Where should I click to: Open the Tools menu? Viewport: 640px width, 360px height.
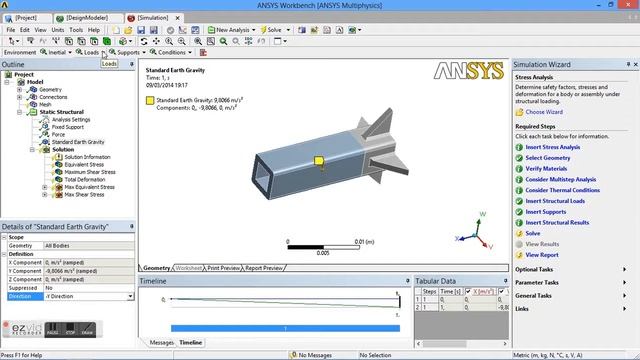coord(76,30)
